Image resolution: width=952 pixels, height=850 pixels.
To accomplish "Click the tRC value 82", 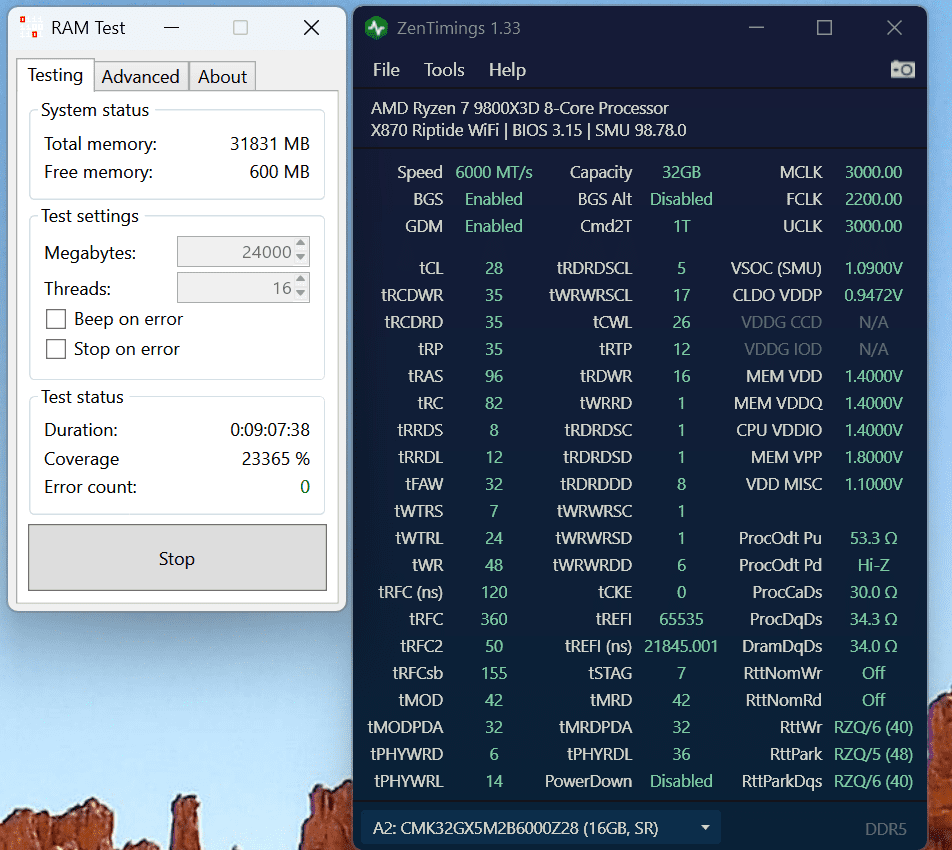I will click(494, 403).
